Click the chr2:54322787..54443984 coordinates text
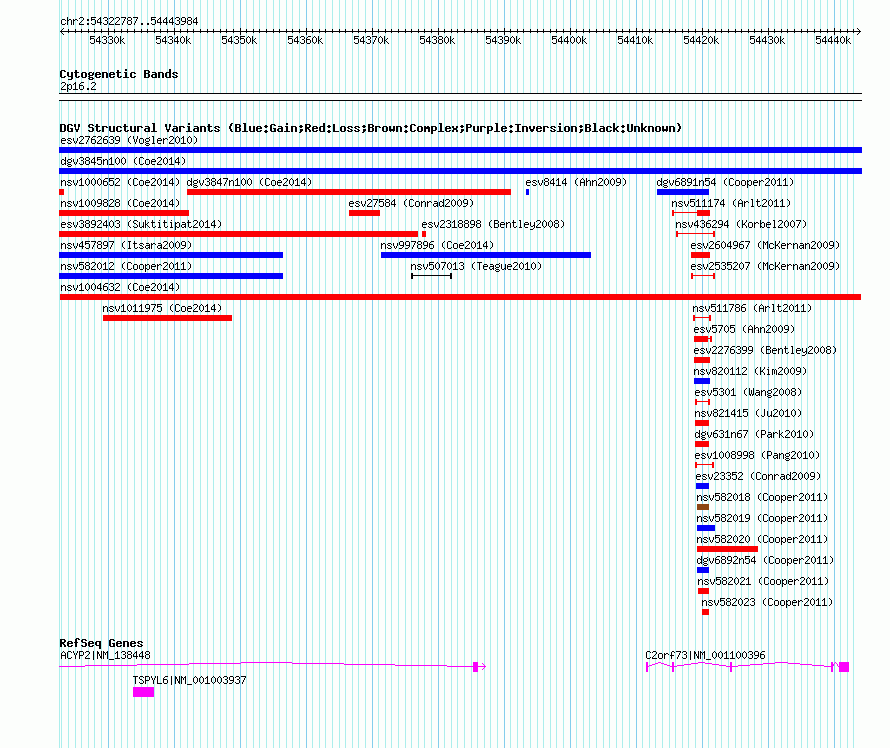The width and height of the screenshot is (890, 748). [x=129, y=21]
